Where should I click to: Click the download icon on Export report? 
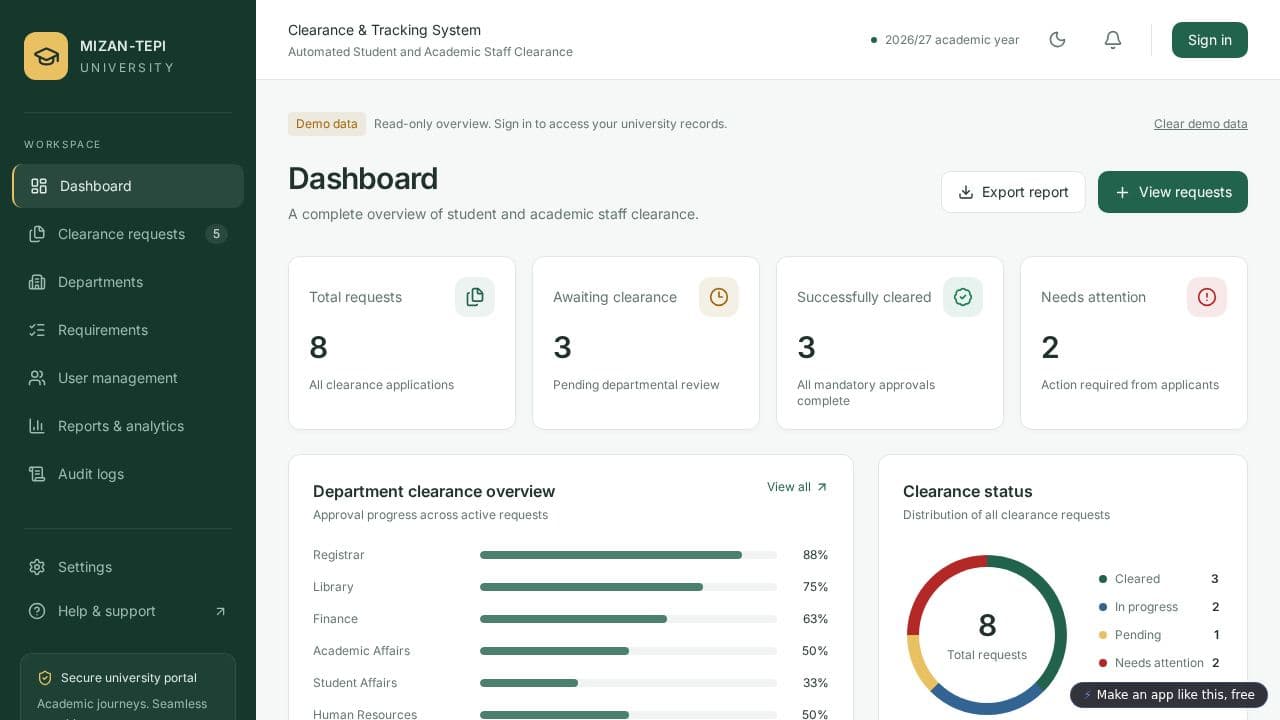[x=966, y=192]
